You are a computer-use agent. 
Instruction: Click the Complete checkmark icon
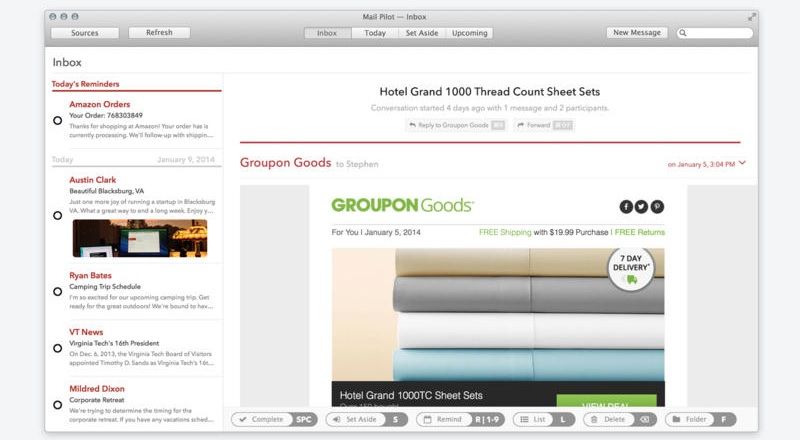tap(243, 420)
